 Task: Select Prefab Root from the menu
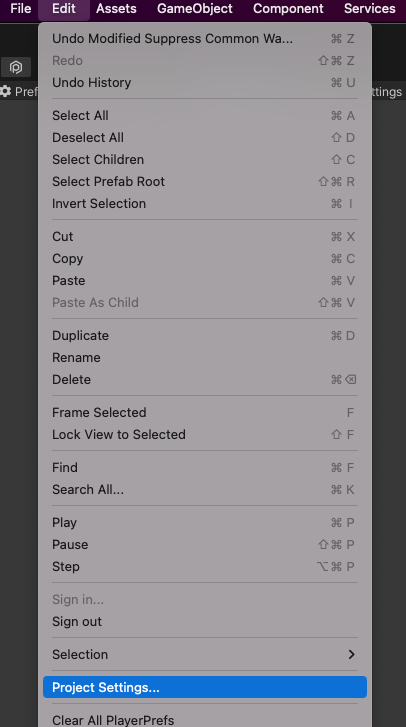[204, 181]
